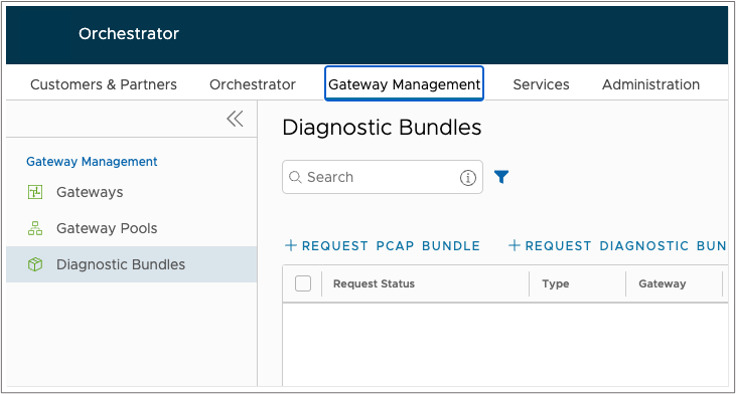Viewport: 736px width, 394px height.
Task: Switch to the Orchestrator tab
Action: point(253,85)
